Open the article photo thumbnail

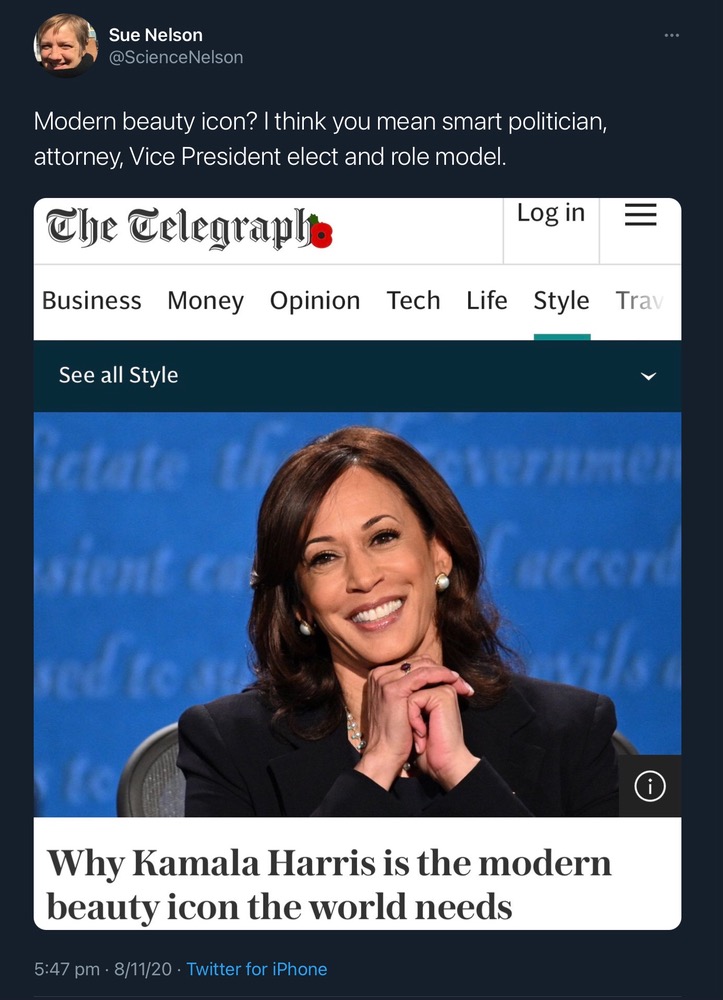click(x=357, y=614)
